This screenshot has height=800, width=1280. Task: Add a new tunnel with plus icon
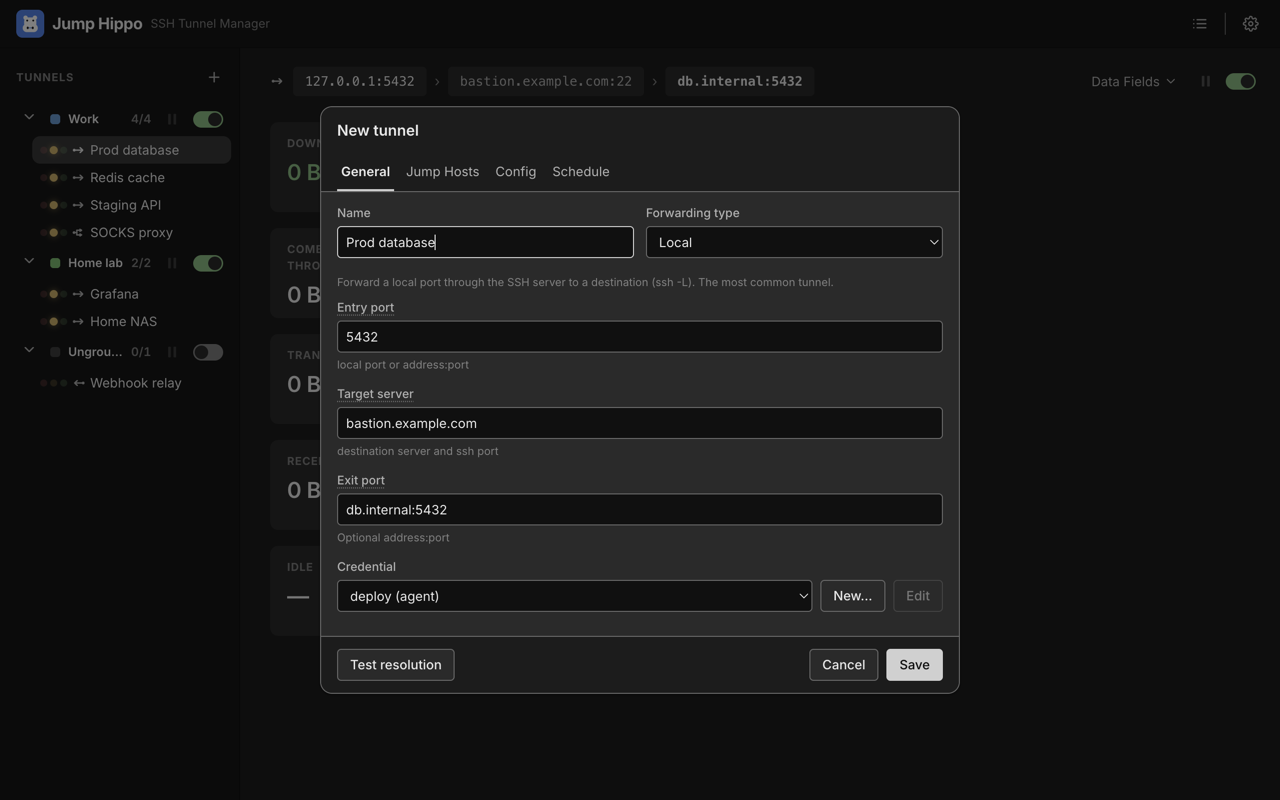214,77
